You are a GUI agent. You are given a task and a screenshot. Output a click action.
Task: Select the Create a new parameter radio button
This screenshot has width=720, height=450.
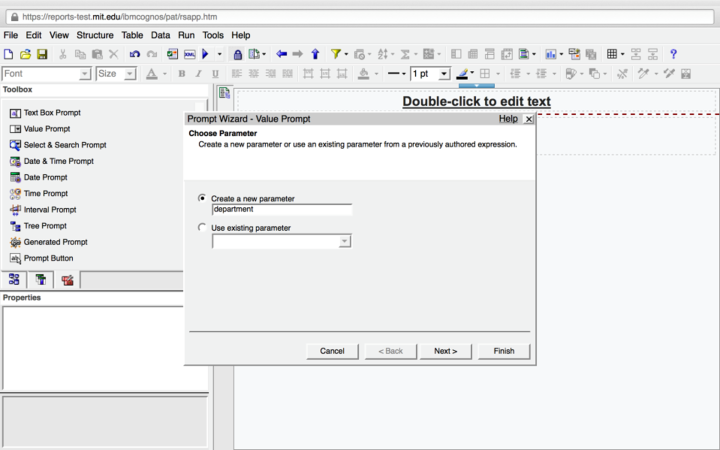tap(203, 198)
